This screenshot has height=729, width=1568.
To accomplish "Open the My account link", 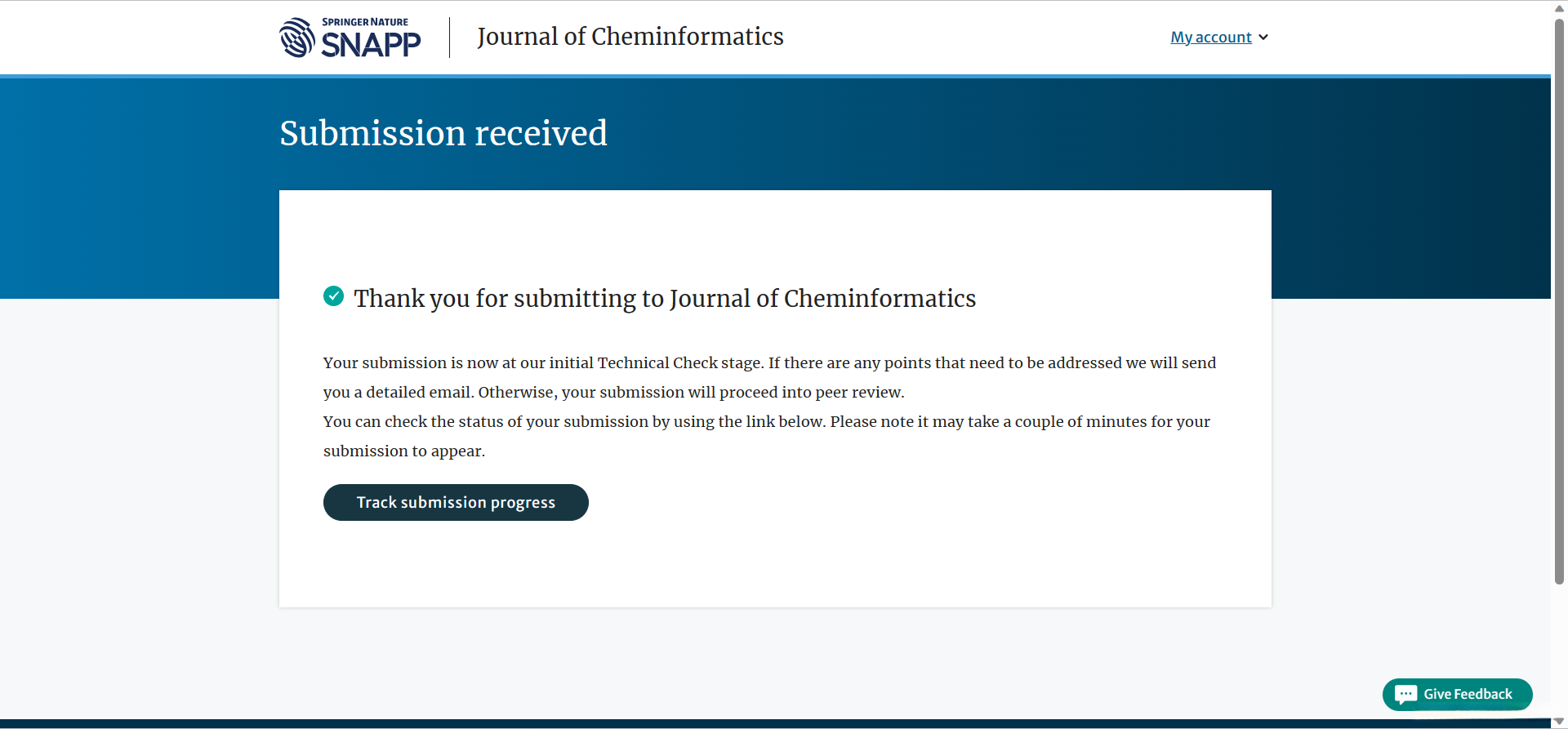I will [x=1210, y=38].
